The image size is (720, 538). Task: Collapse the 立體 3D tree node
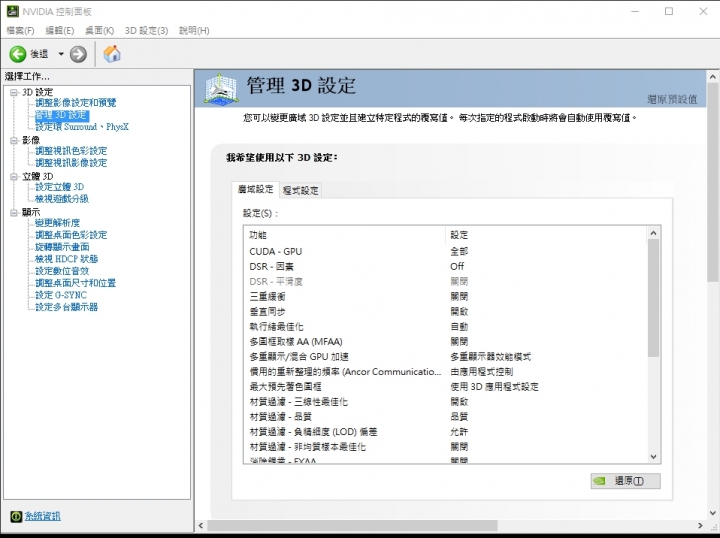point(14,176)
